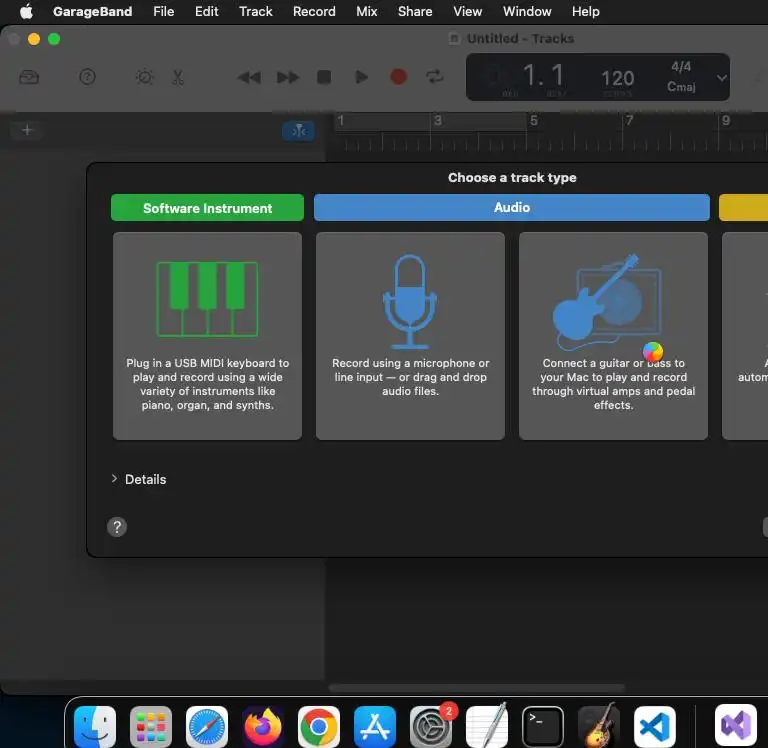Open the Record menu

[314, 11]
